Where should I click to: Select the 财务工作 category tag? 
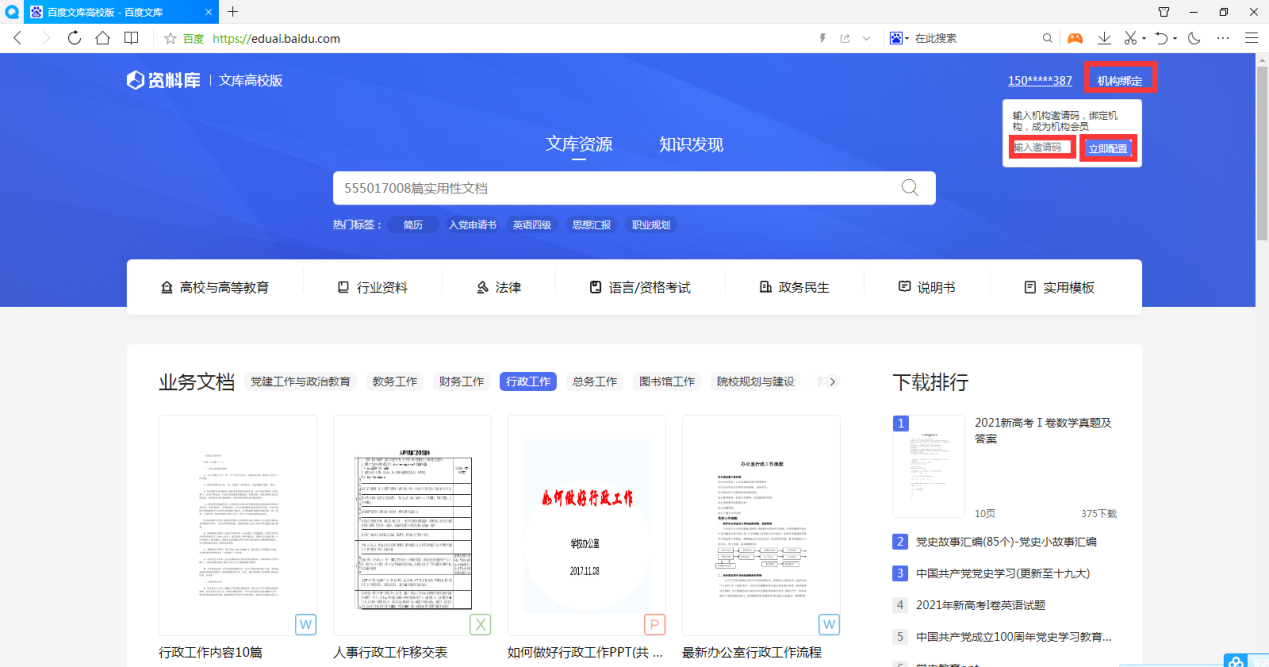[461, 381]
